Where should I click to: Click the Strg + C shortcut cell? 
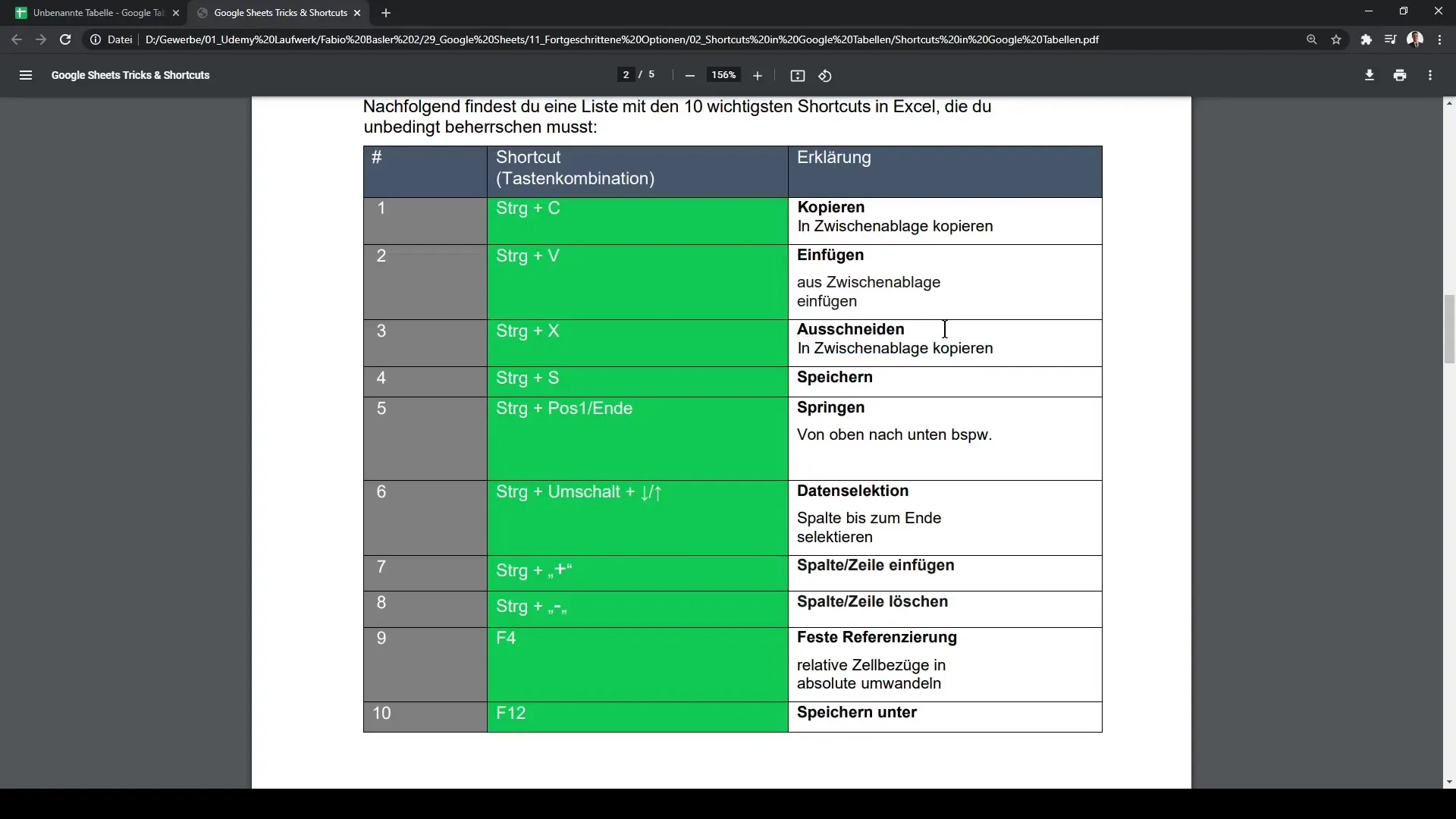click(x=637, y=221)
